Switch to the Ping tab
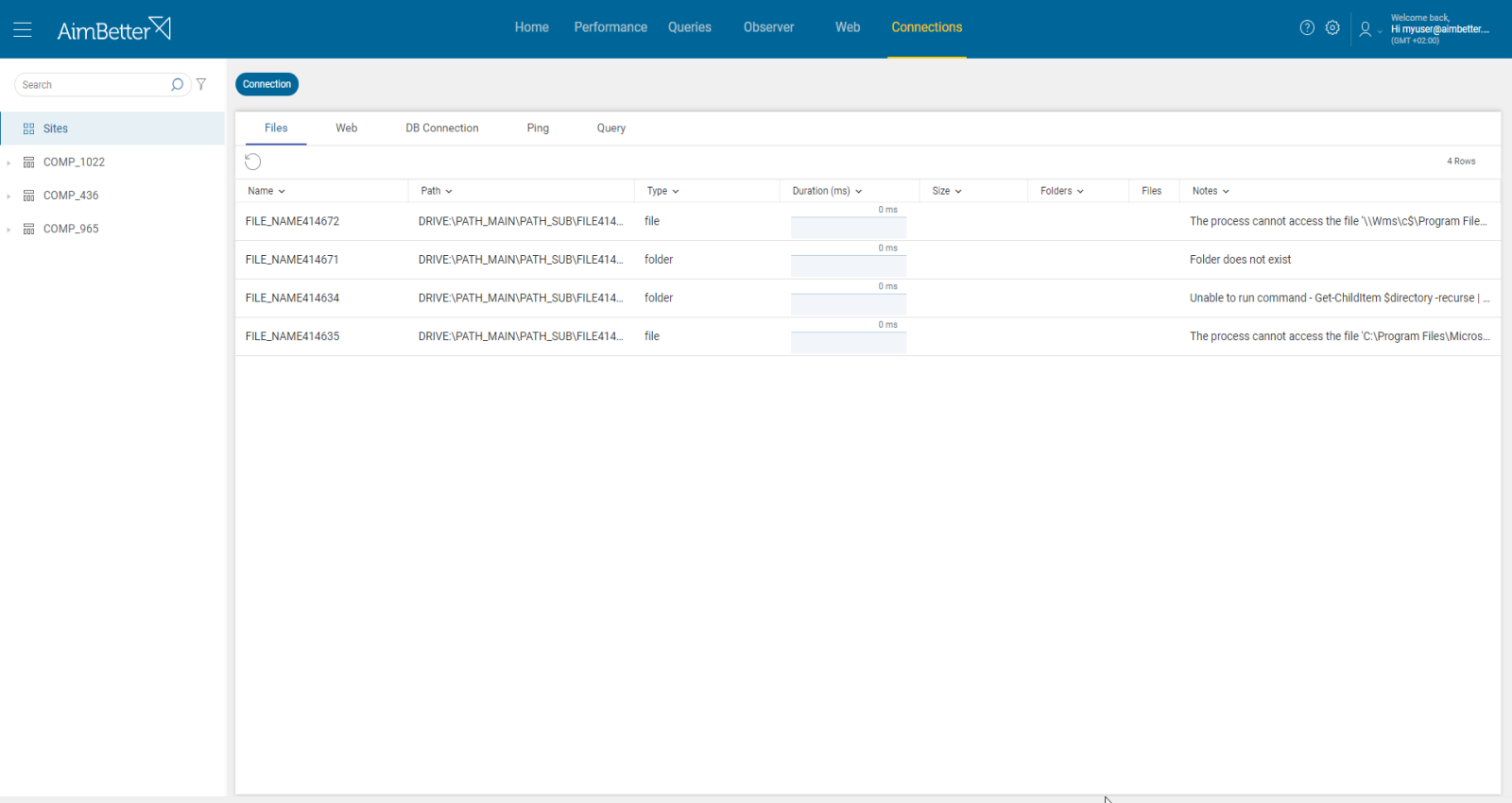This screenshot has height=803, width=1512. 538,128
